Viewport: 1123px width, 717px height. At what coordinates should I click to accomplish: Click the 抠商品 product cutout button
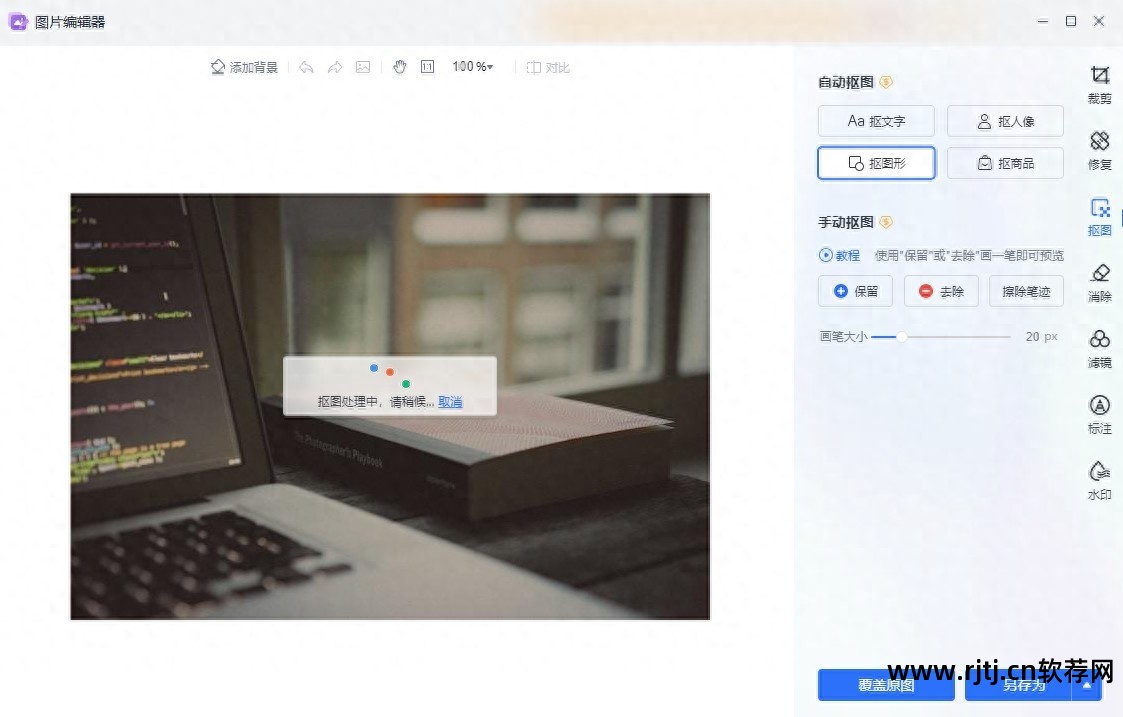click(x=1006, y=163)
